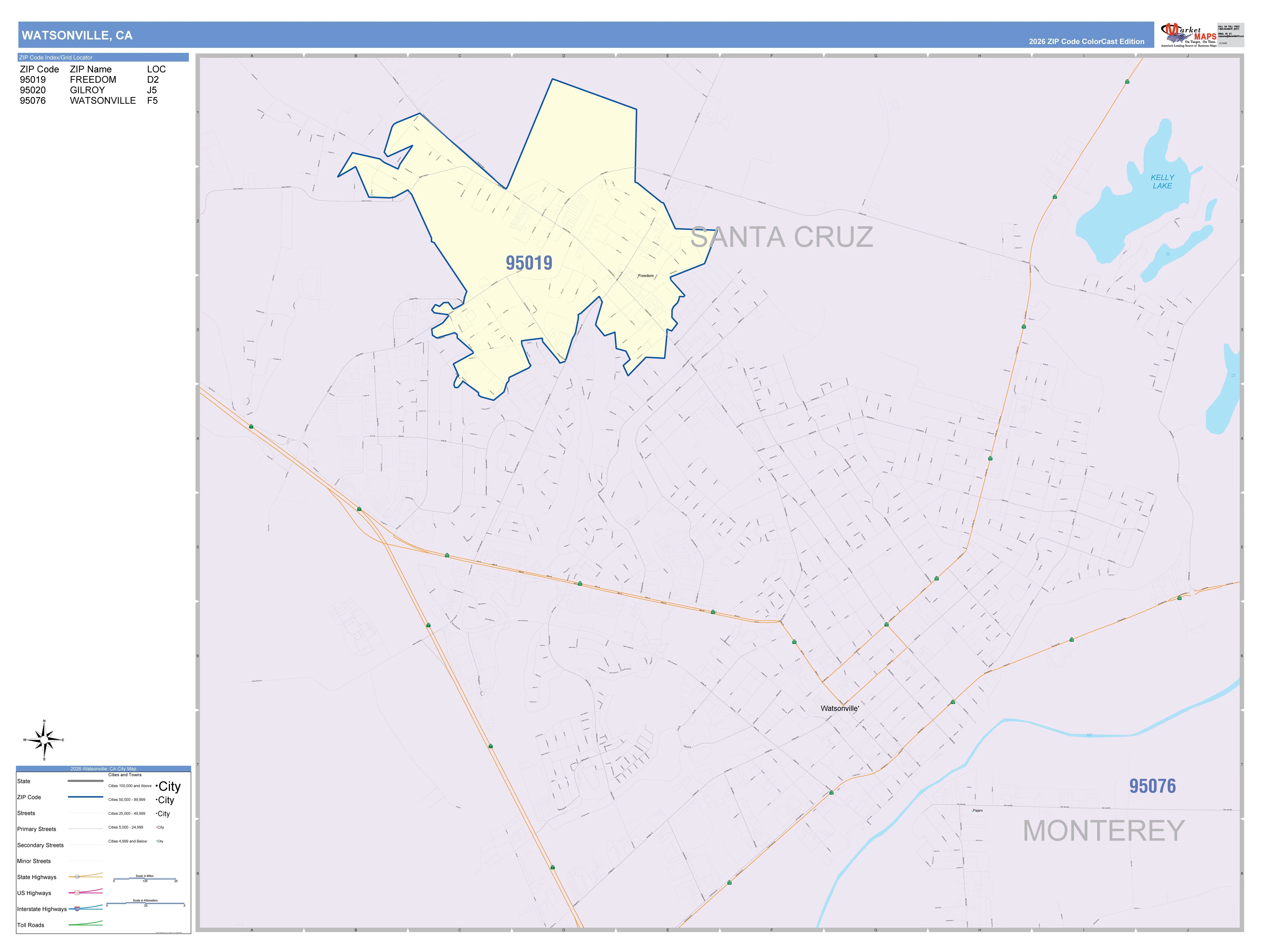1263x952 pixels.
Task: Click the WATSONVILLE, CA map title
Action: pos(77,35)
